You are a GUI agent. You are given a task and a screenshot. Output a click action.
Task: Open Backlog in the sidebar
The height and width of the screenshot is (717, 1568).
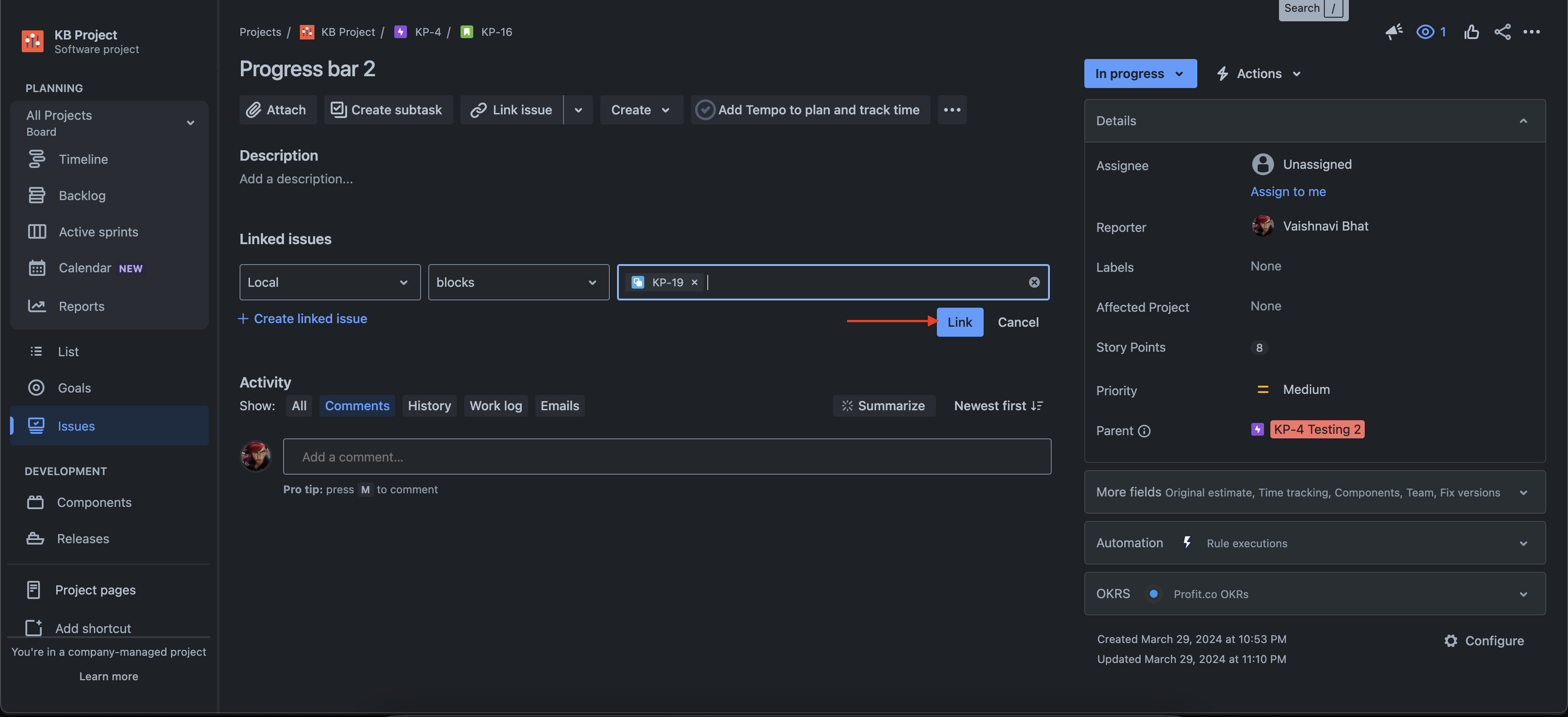pyautogui.click(x=82, y=196)
